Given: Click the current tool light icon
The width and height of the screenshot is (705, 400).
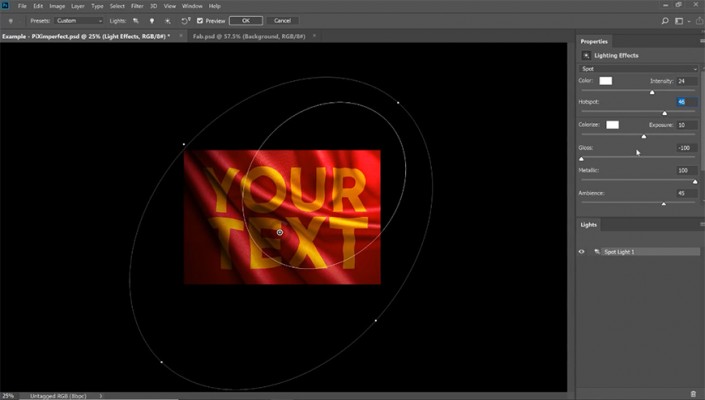Looking at the screenshot, I should click(11, 21).
